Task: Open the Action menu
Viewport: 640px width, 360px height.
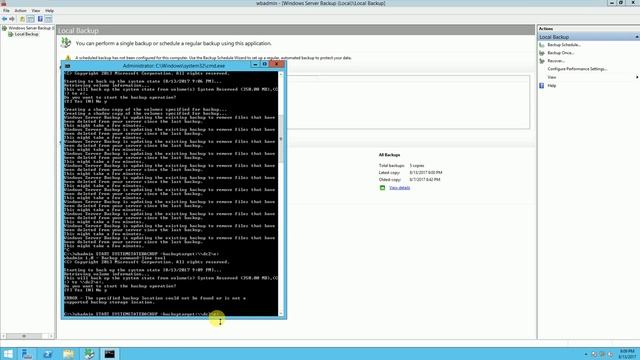Action: click(x=20, y=11)
